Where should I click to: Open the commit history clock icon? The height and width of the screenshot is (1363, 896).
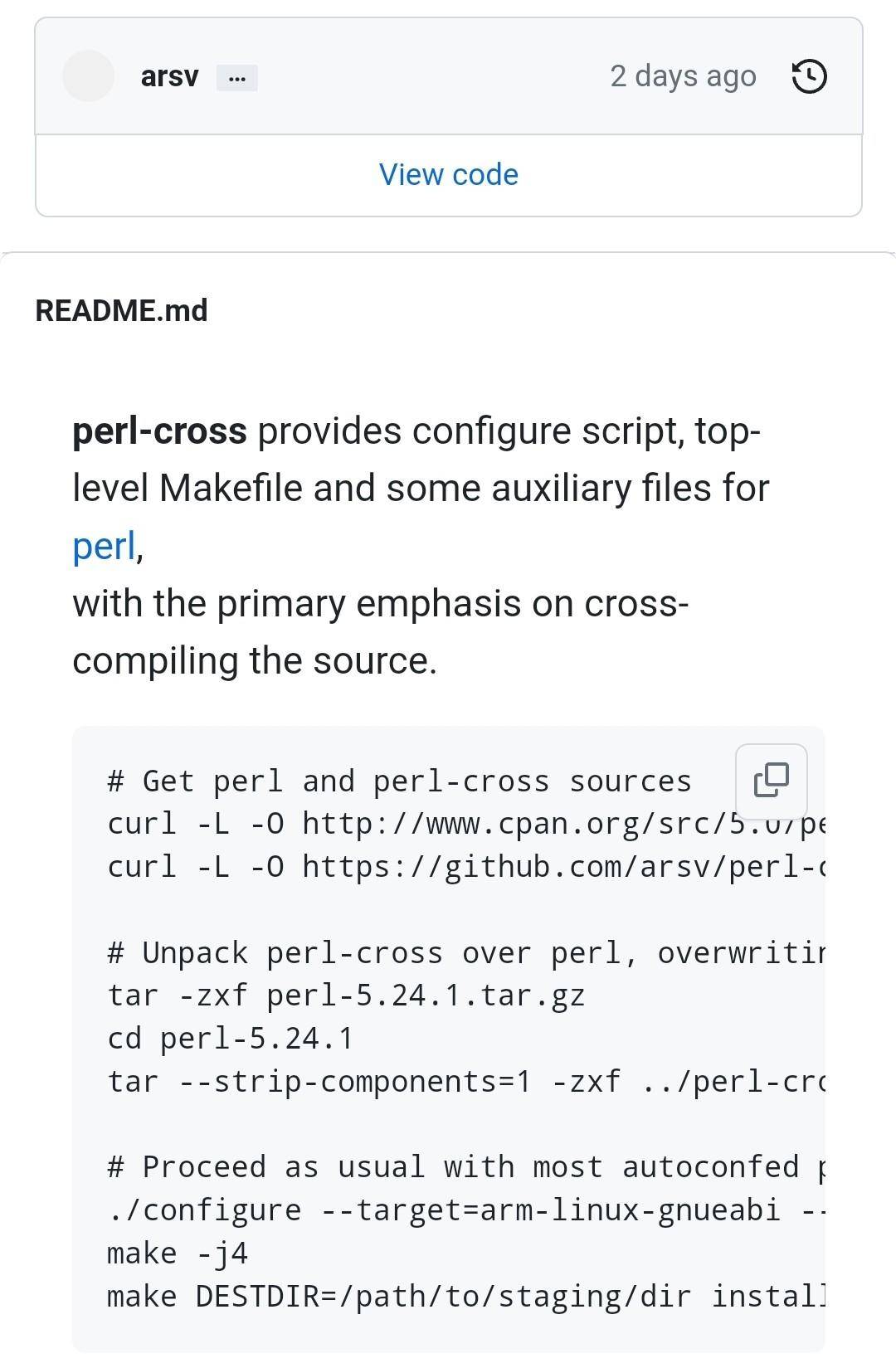[809, 76]
